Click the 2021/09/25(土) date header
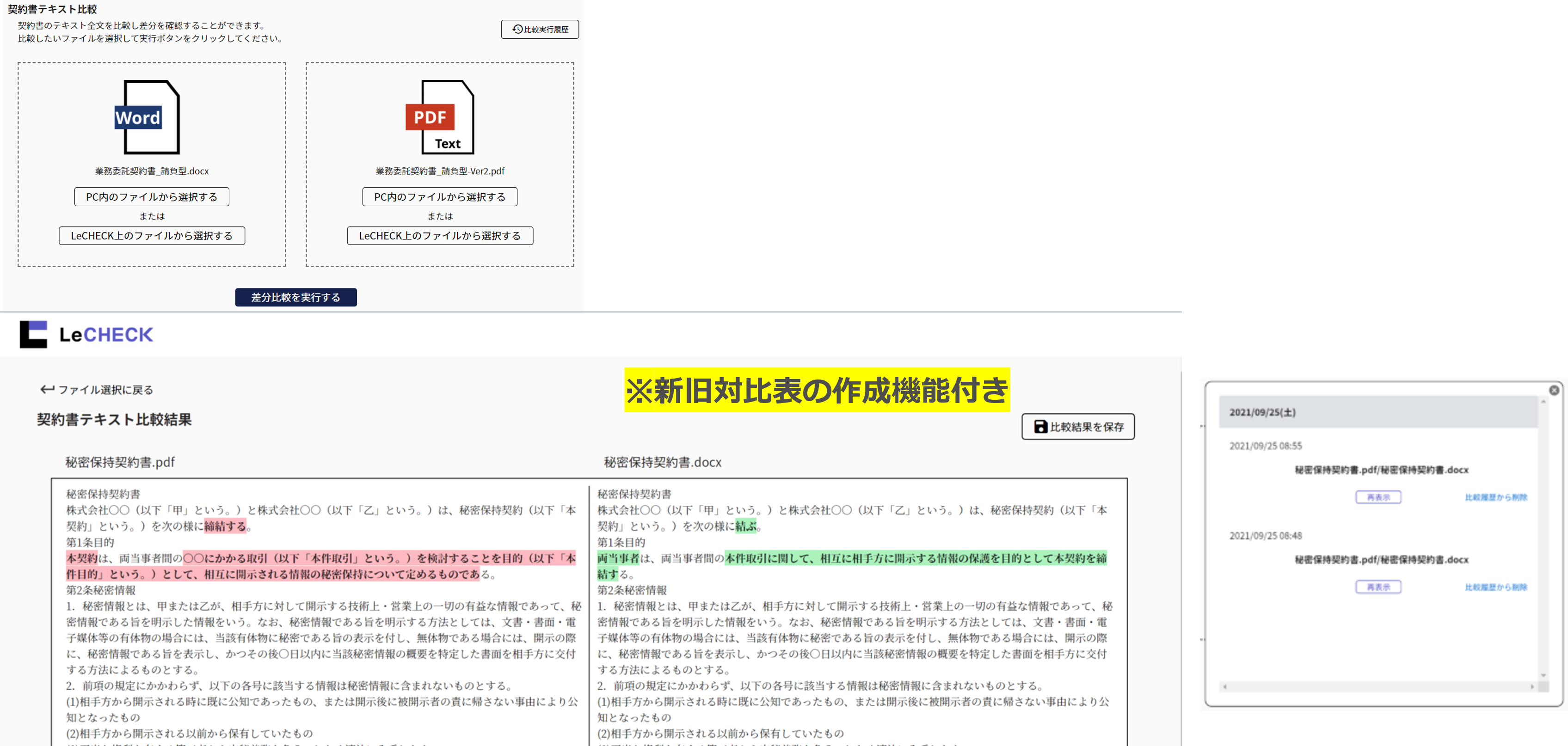This screenshot has height=746, width=1568. click(x=1378, y=412)
